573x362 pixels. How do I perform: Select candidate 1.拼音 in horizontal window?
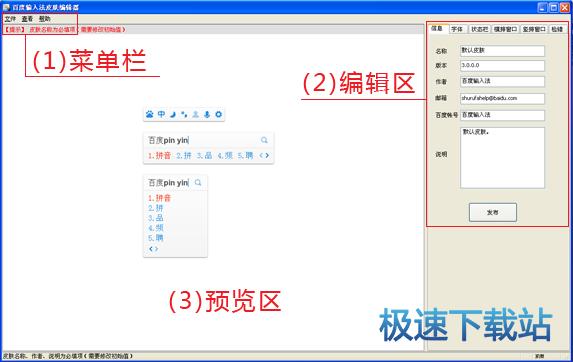(159, 156)
